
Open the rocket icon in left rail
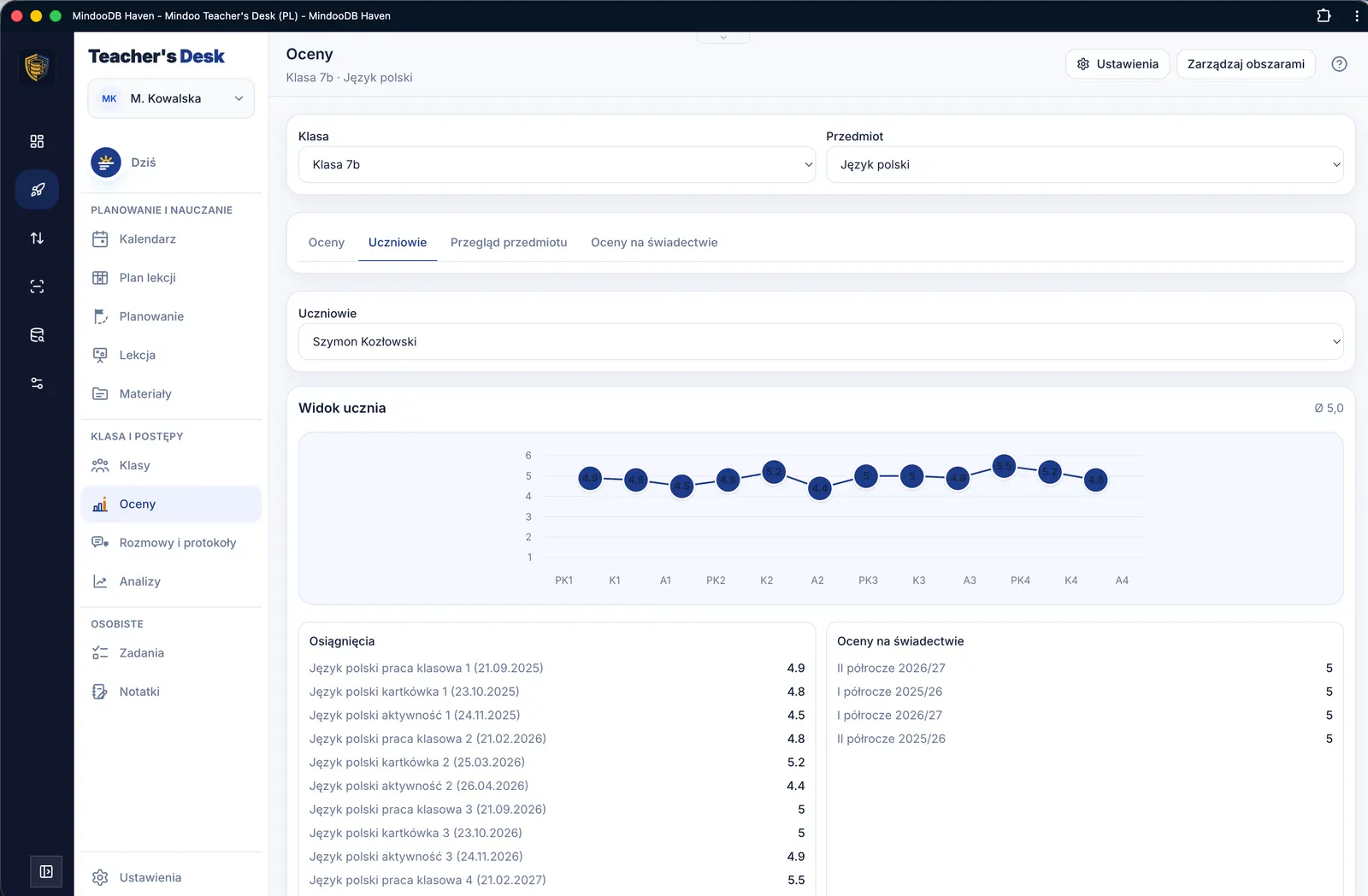37,190
